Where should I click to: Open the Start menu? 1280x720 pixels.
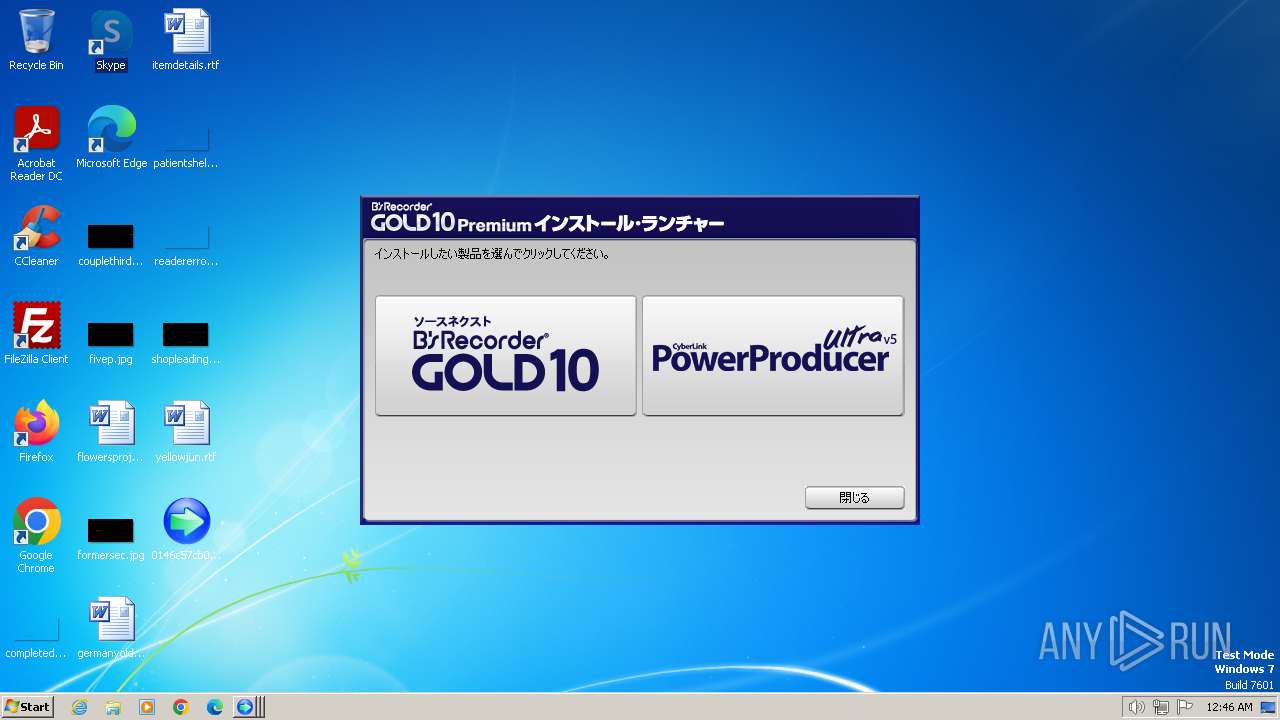[x=27, y=707]
